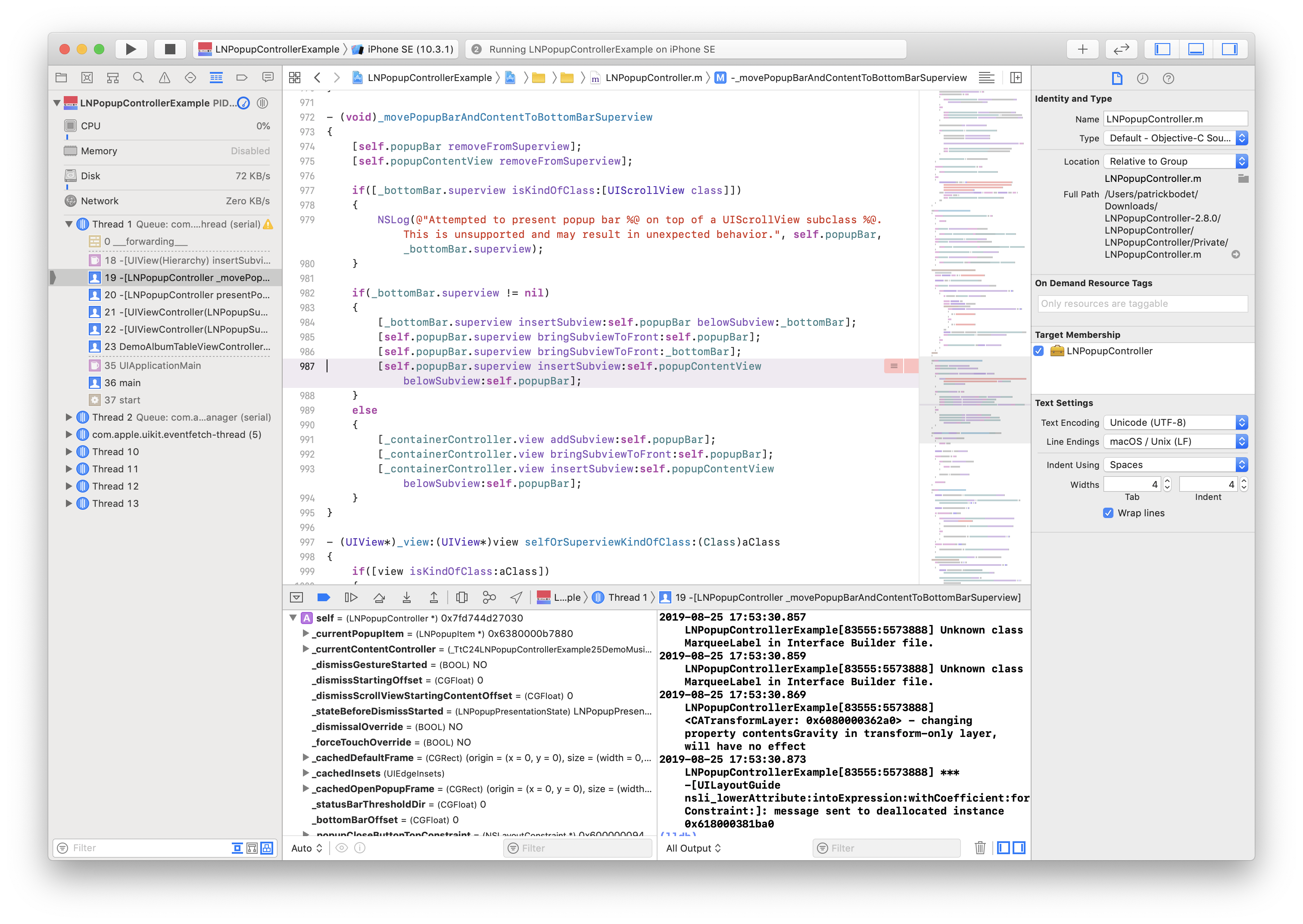Viewport: 1303px width, 924px height.
Task: Click the All Output console selector
Action: coord(693,848)
